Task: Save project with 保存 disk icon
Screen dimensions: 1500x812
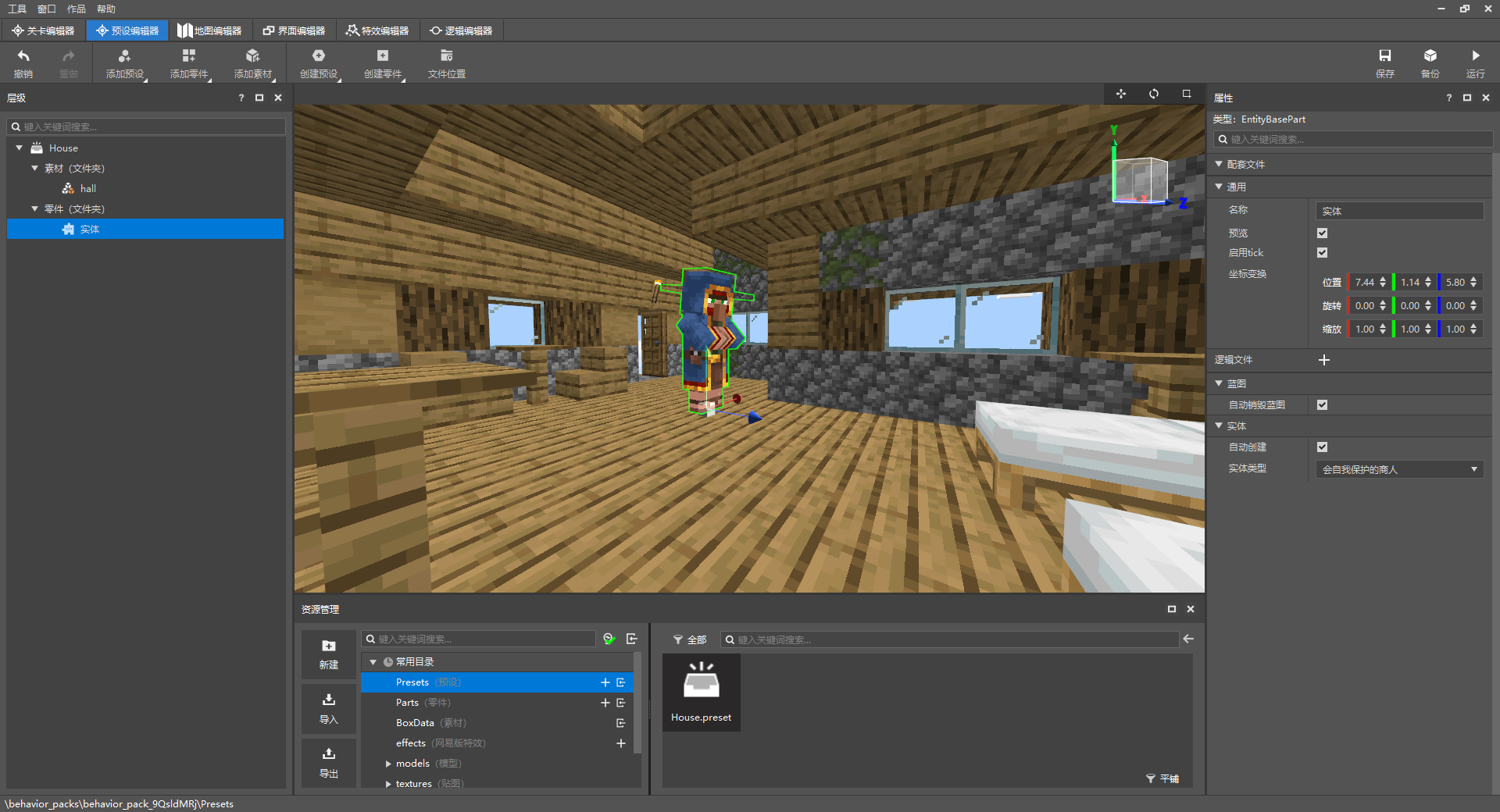Action: click(x=1385, y=55)
